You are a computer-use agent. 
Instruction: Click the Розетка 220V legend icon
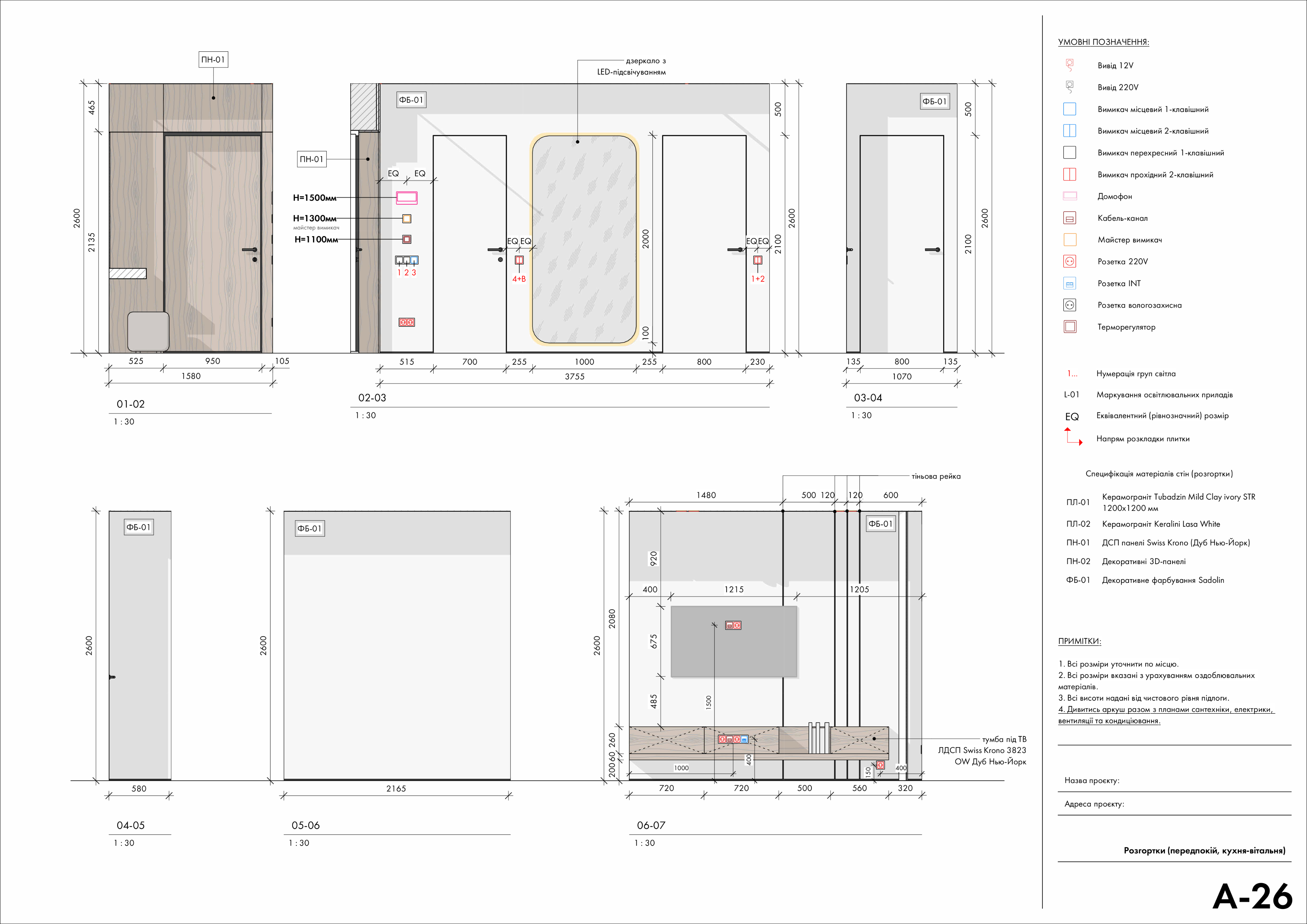(1070, 261)
